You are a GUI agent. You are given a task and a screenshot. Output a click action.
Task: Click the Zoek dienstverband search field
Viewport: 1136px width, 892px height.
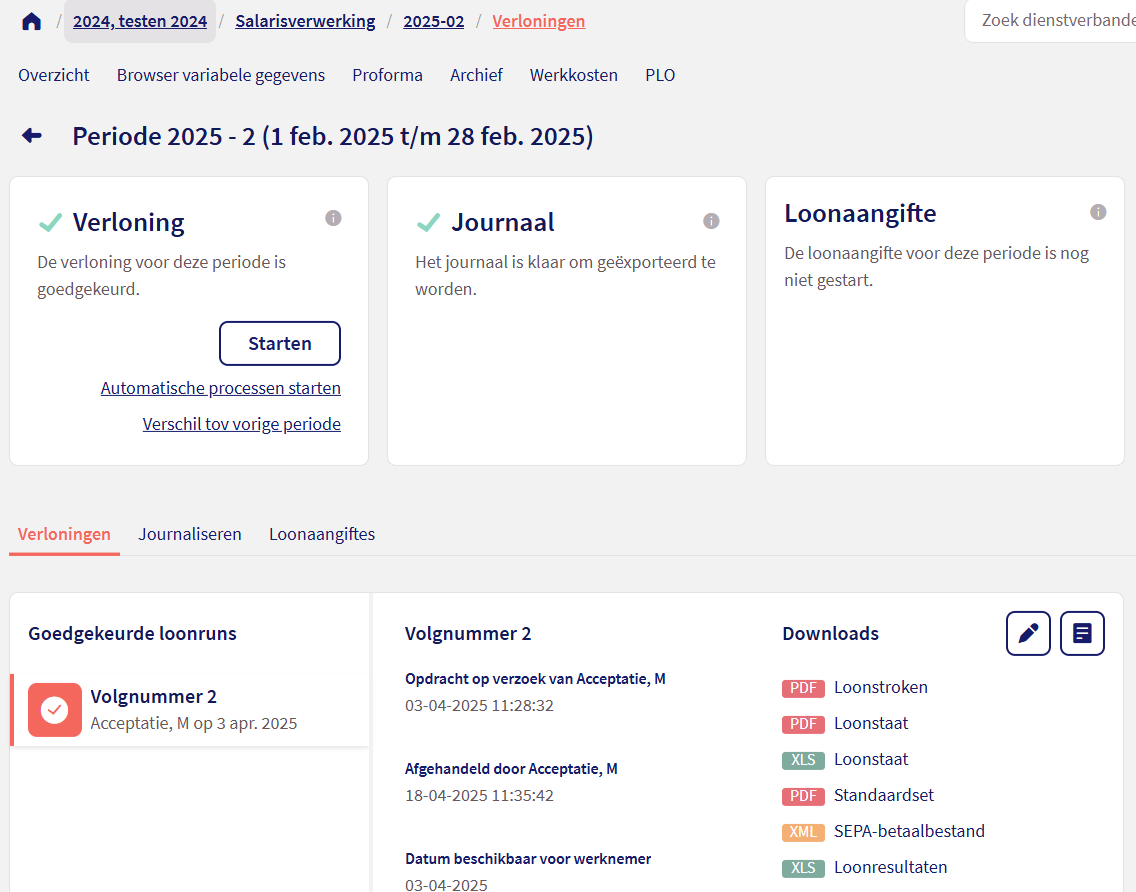tap(1055, 21)
